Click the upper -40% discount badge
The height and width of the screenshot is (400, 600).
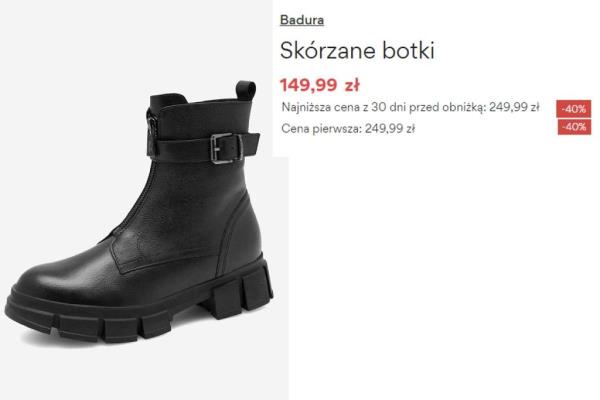(573, 109)
